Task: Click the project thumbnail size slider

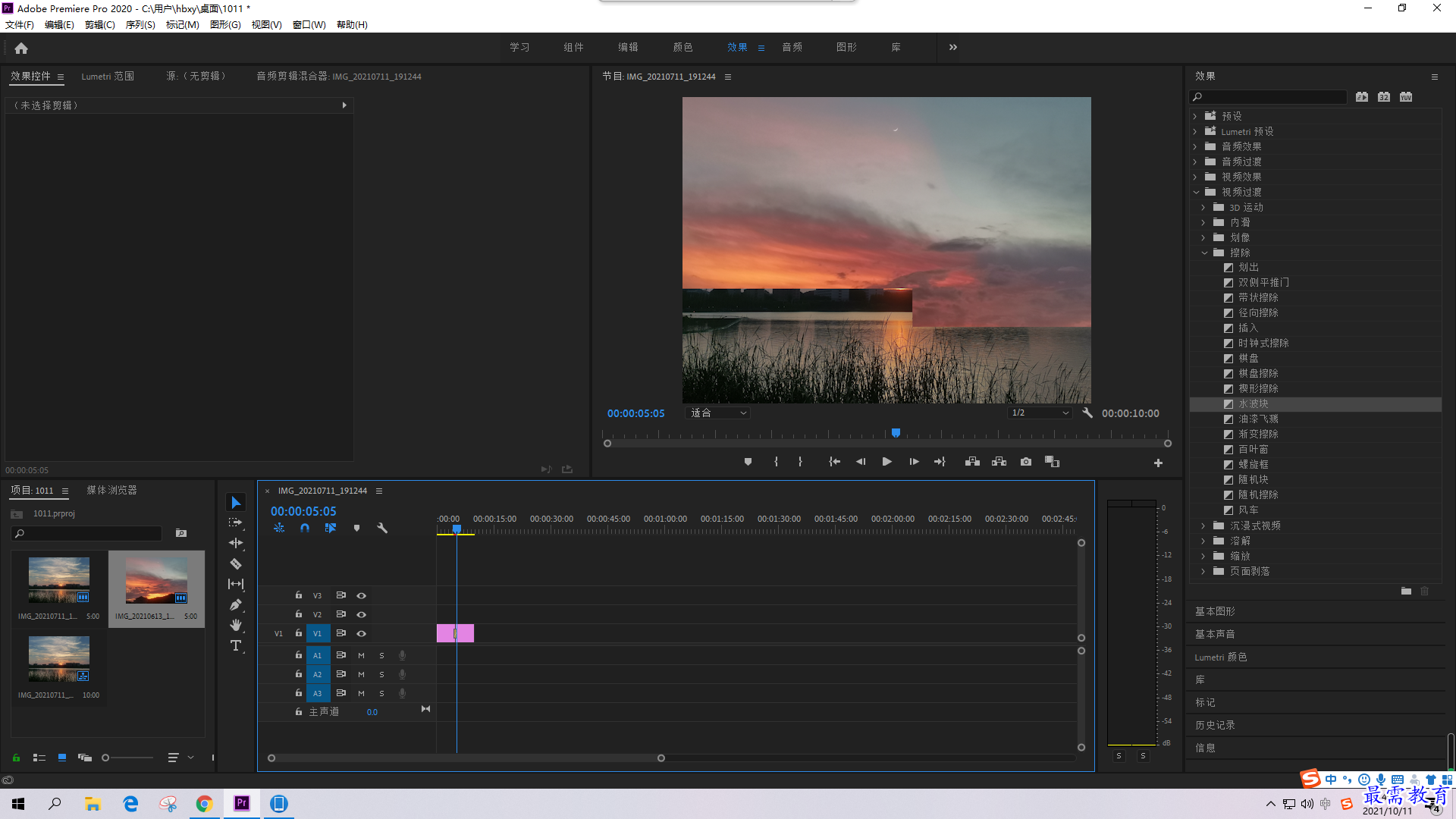Action: pos(127,758)
